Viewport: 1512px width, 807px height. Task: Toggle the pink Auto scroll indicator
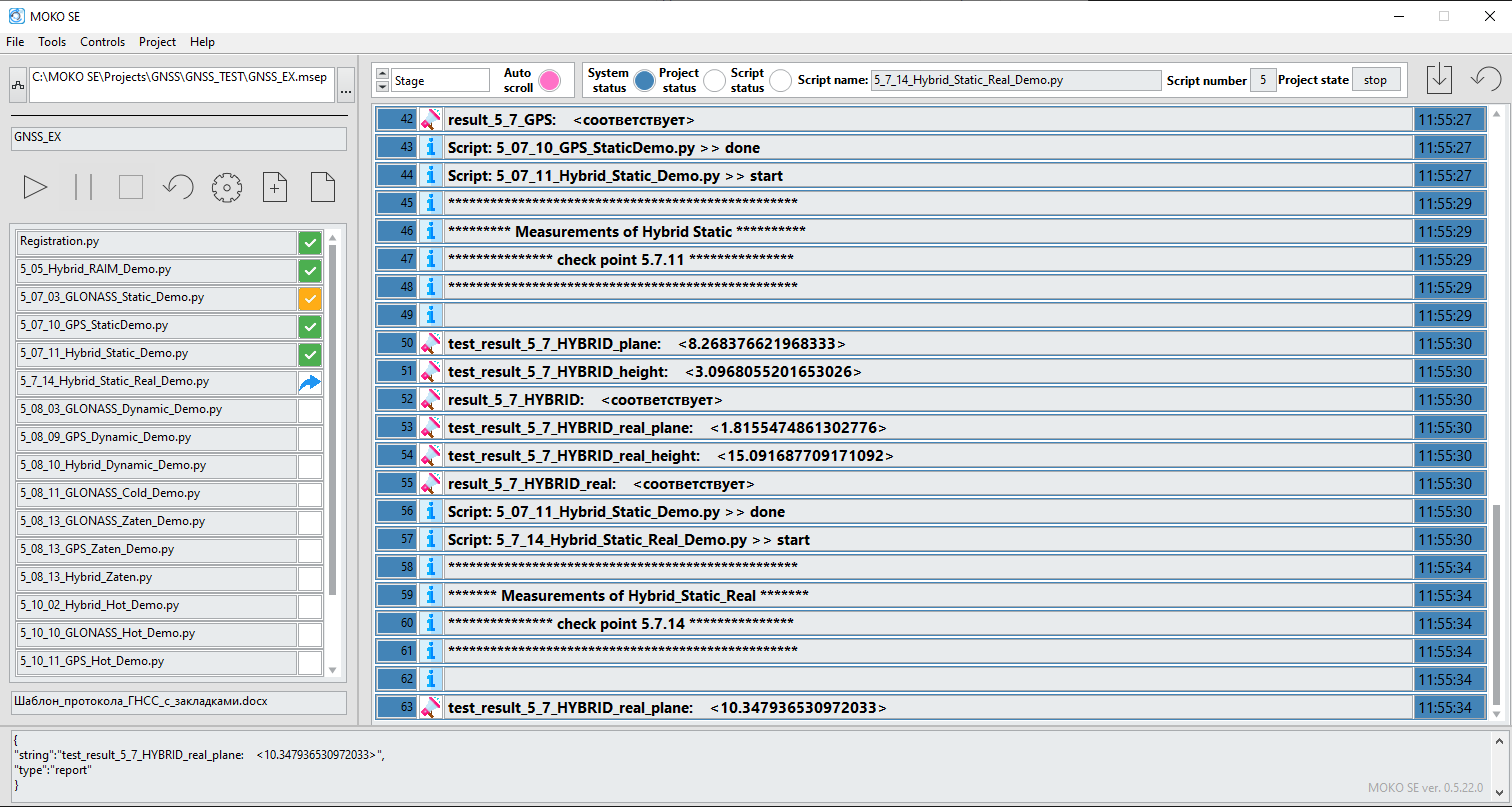click(549, 80)
